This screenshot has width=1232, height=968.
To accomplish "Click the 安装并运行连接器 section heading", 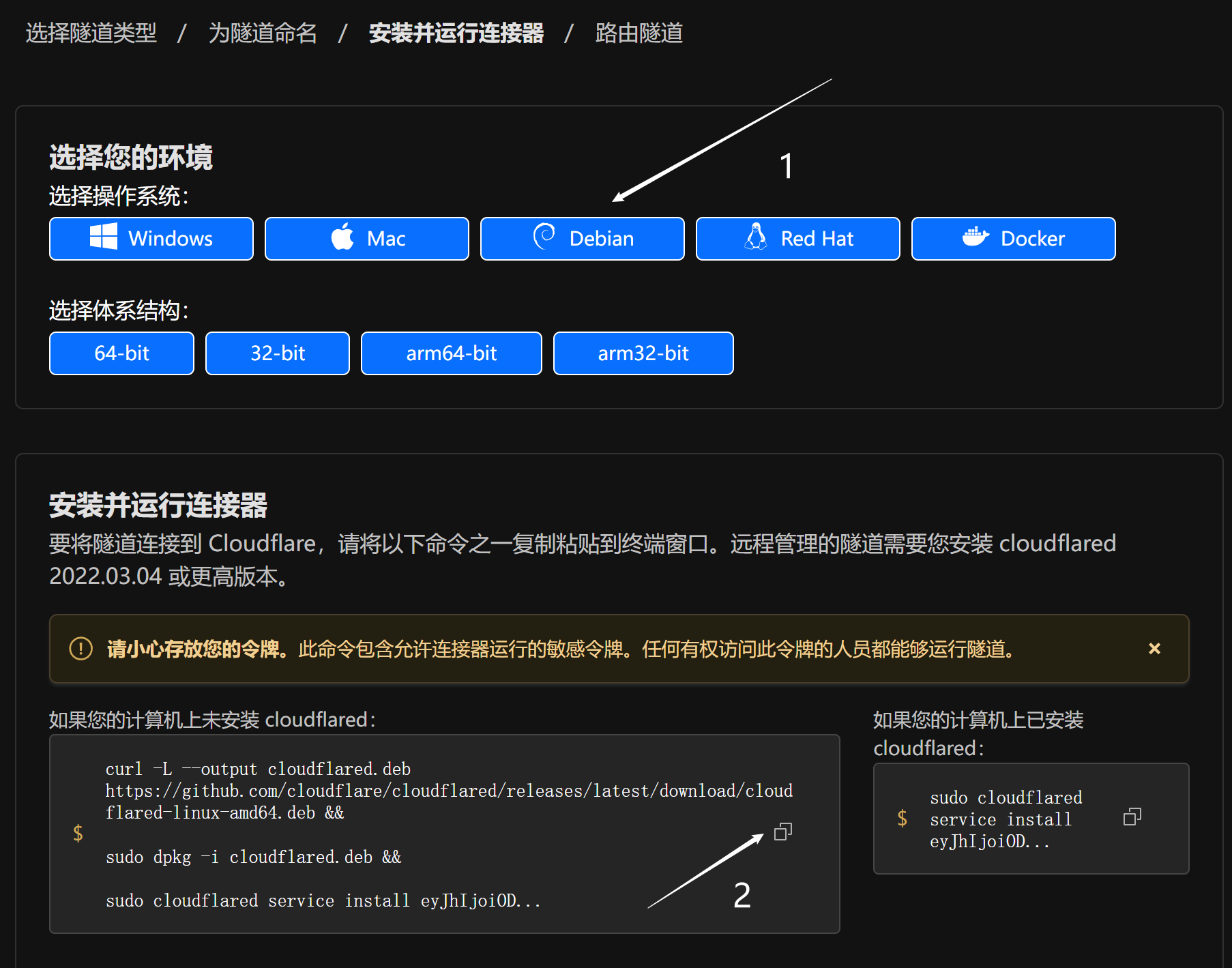I will click(x=158, y=505).
